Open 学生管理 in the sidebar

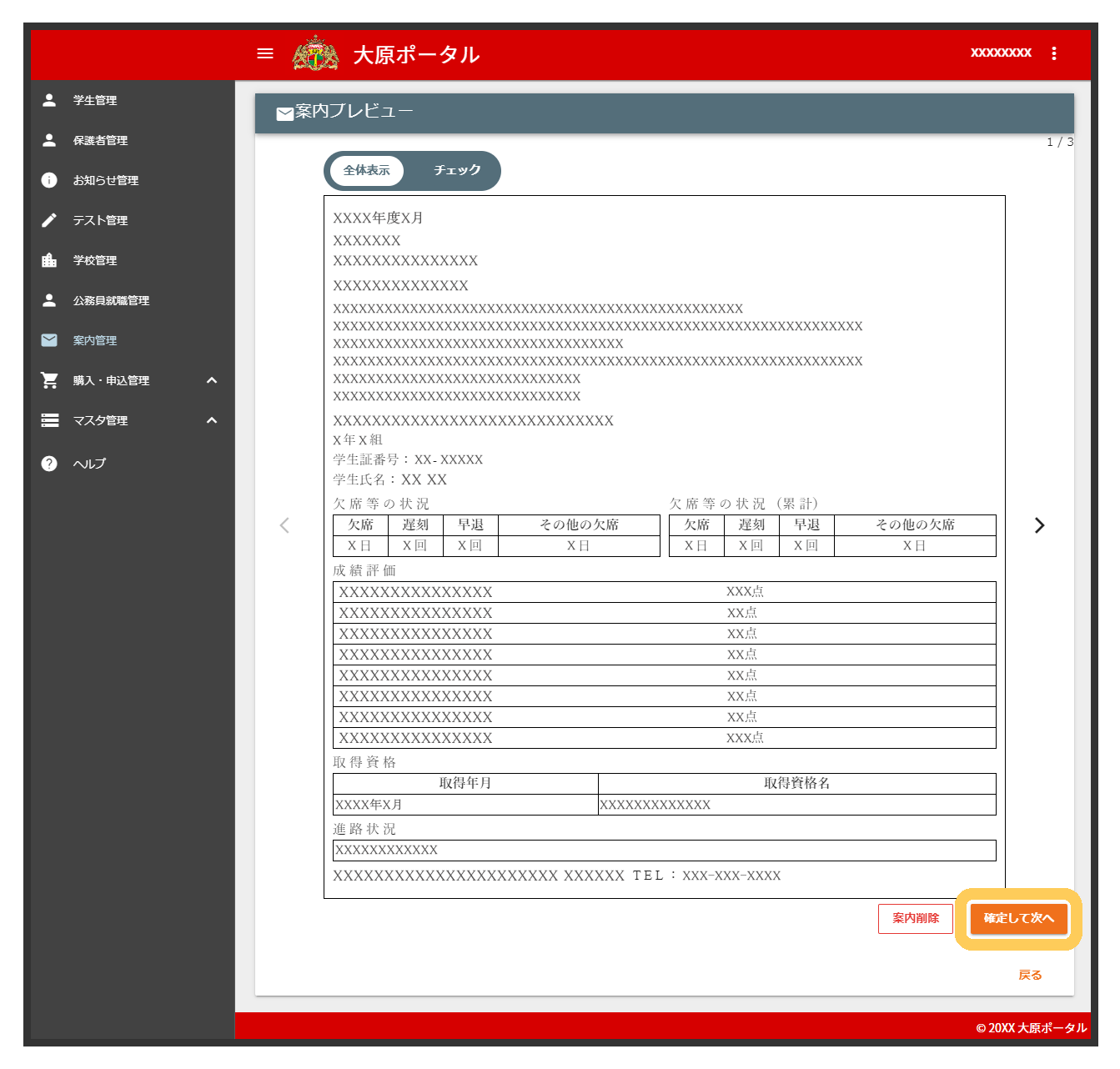pos(133,100)
